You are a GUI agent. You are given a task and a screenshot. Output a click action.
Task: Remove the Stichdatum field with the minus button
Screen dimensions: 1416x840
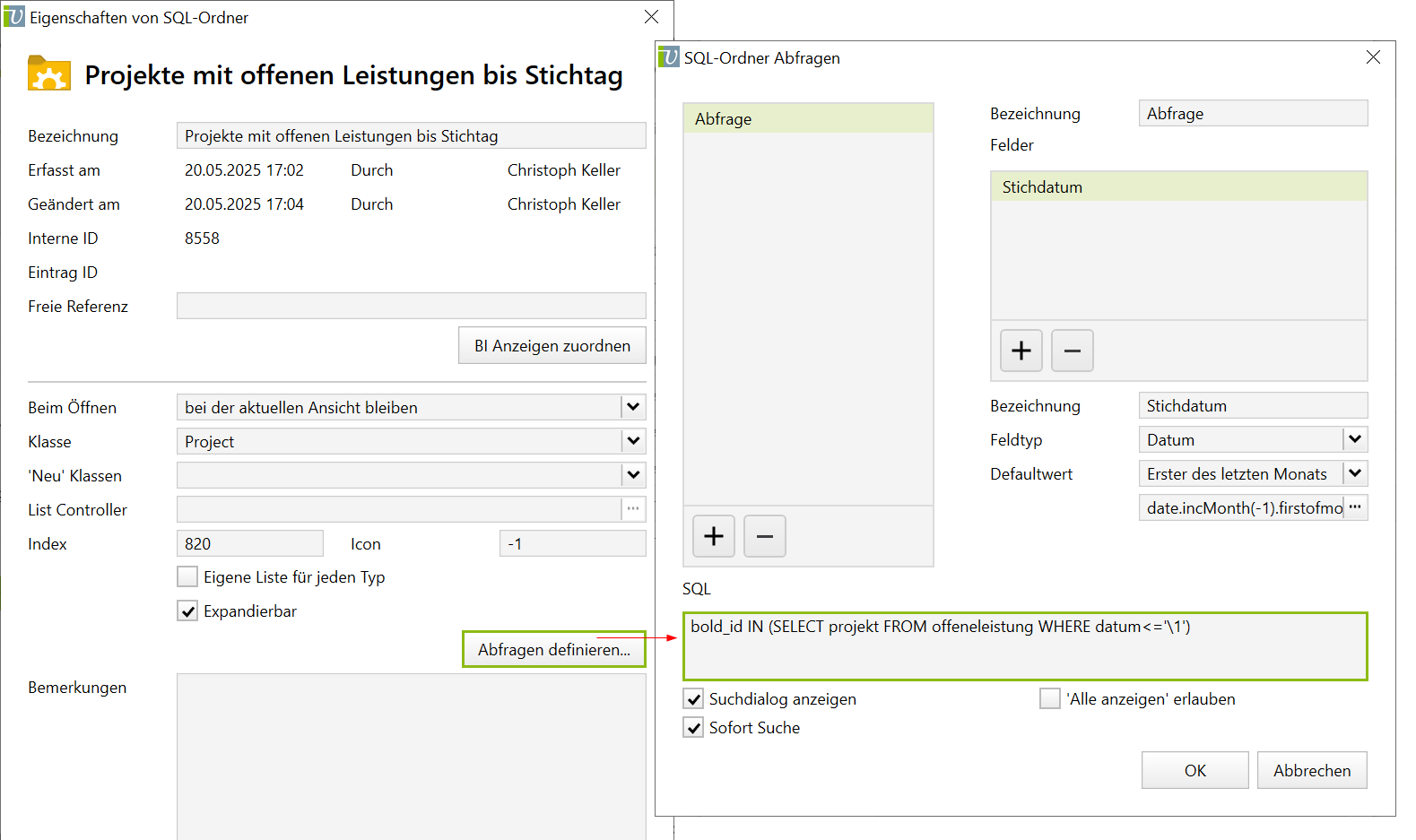click(x=1072, y=351)
